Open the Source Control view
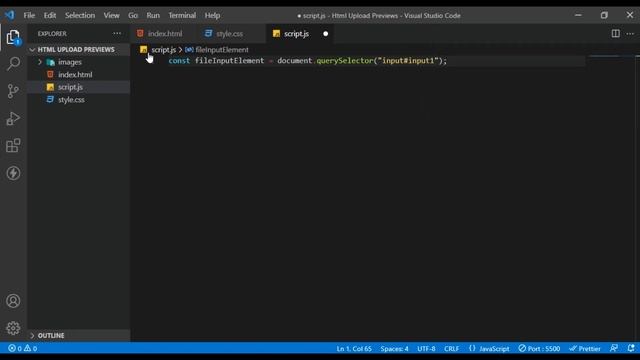The width and height of the screenshot is (640, 360). pos(13,91)
